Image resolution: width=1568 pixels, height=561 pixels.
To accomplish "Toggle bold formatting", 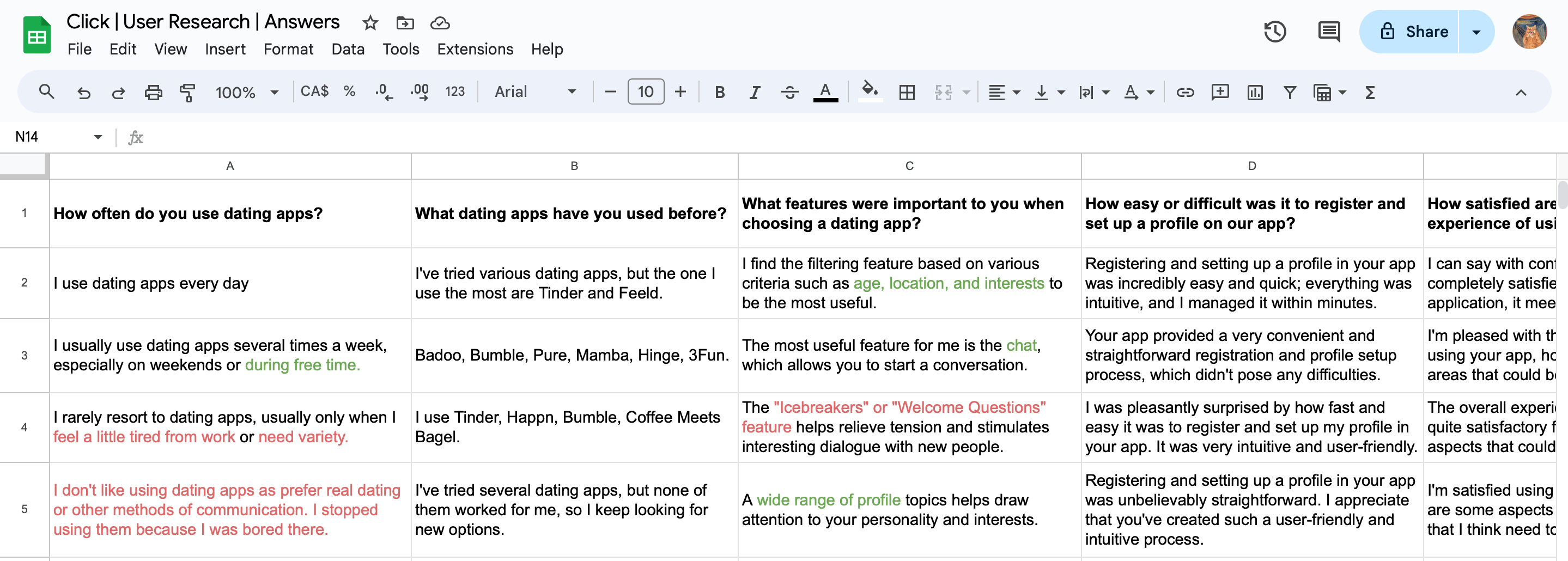I will point(720,93).
